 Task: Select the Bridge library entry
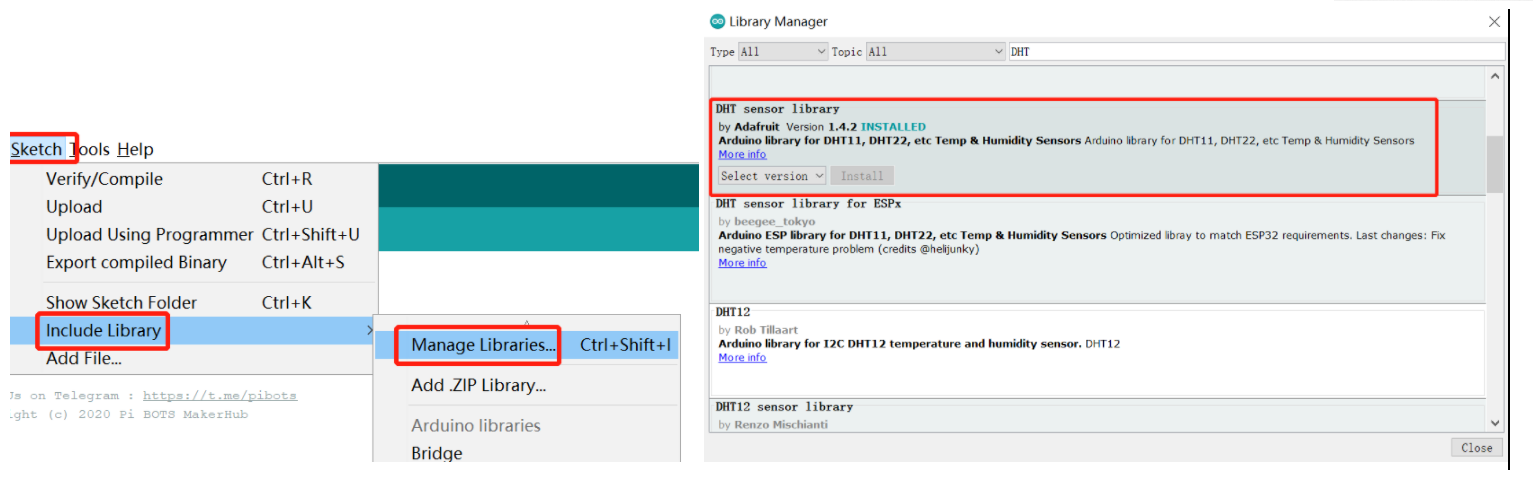pos(527,453)
